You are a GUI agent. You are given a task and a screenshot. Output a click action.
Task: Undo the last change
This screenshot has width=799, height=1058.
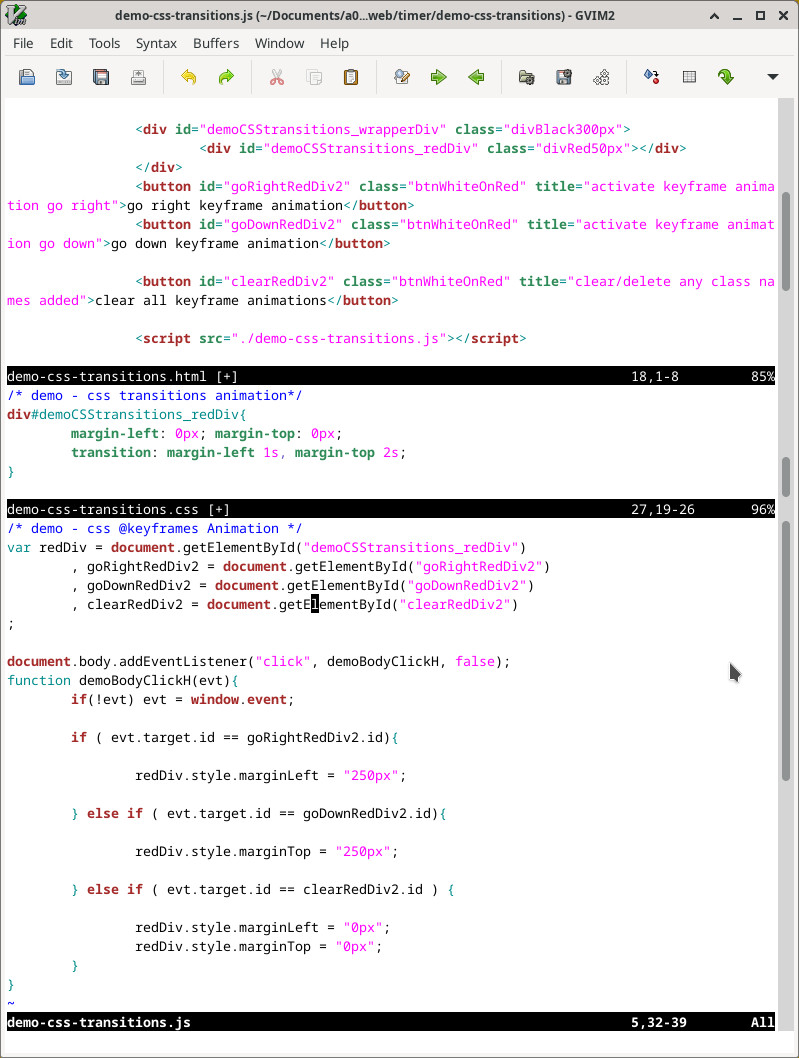point(188,77)
